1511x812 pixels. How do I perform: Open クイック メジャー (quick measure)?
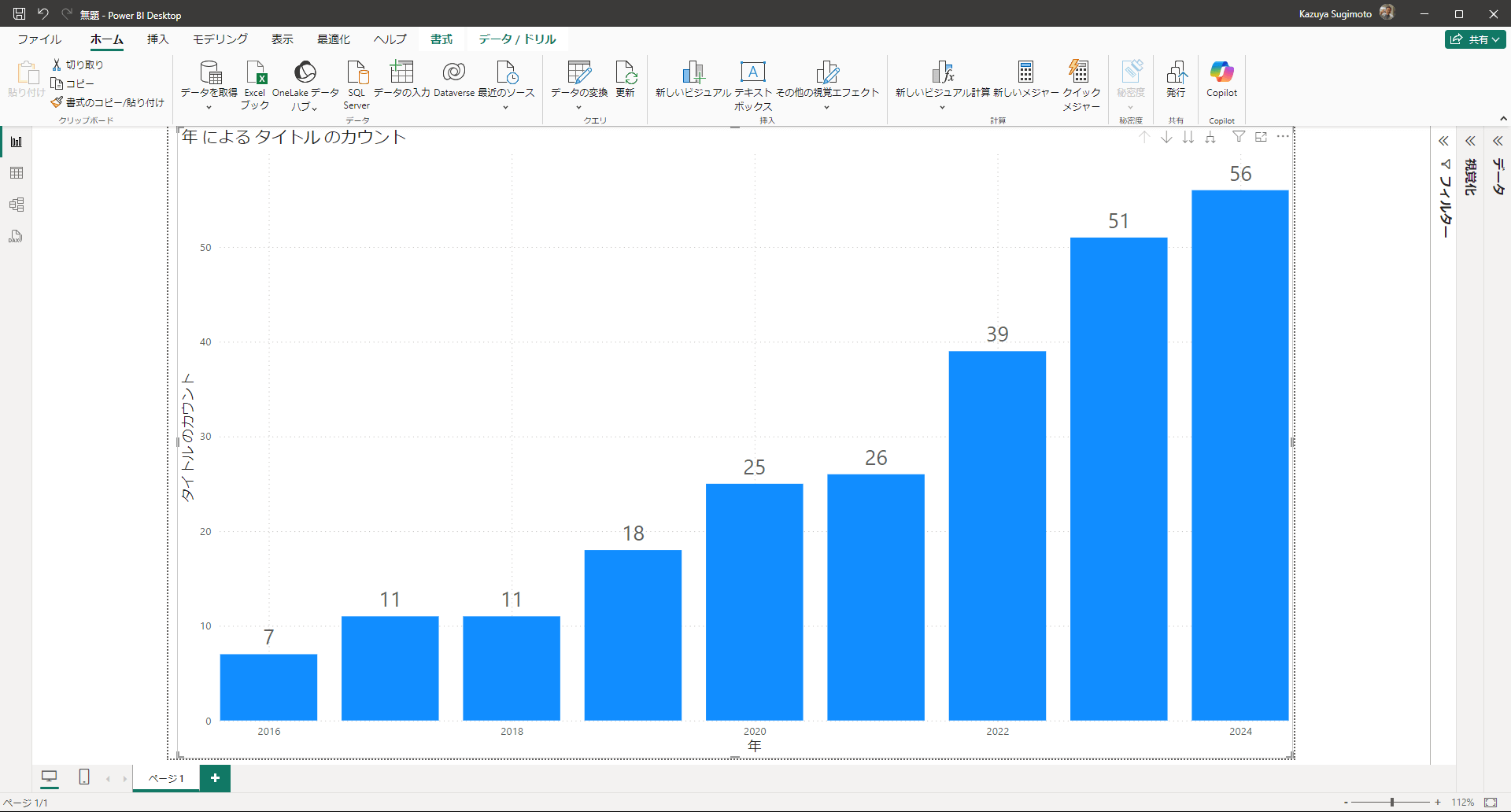point(1081,85)
